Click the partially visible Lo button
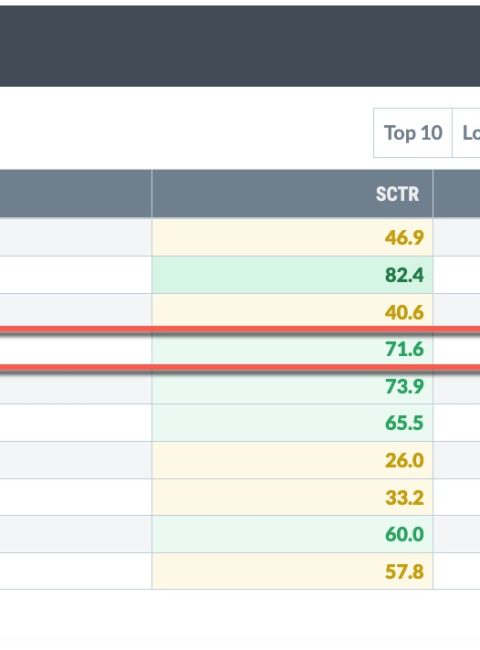480x650 pixels. (466, 133)
